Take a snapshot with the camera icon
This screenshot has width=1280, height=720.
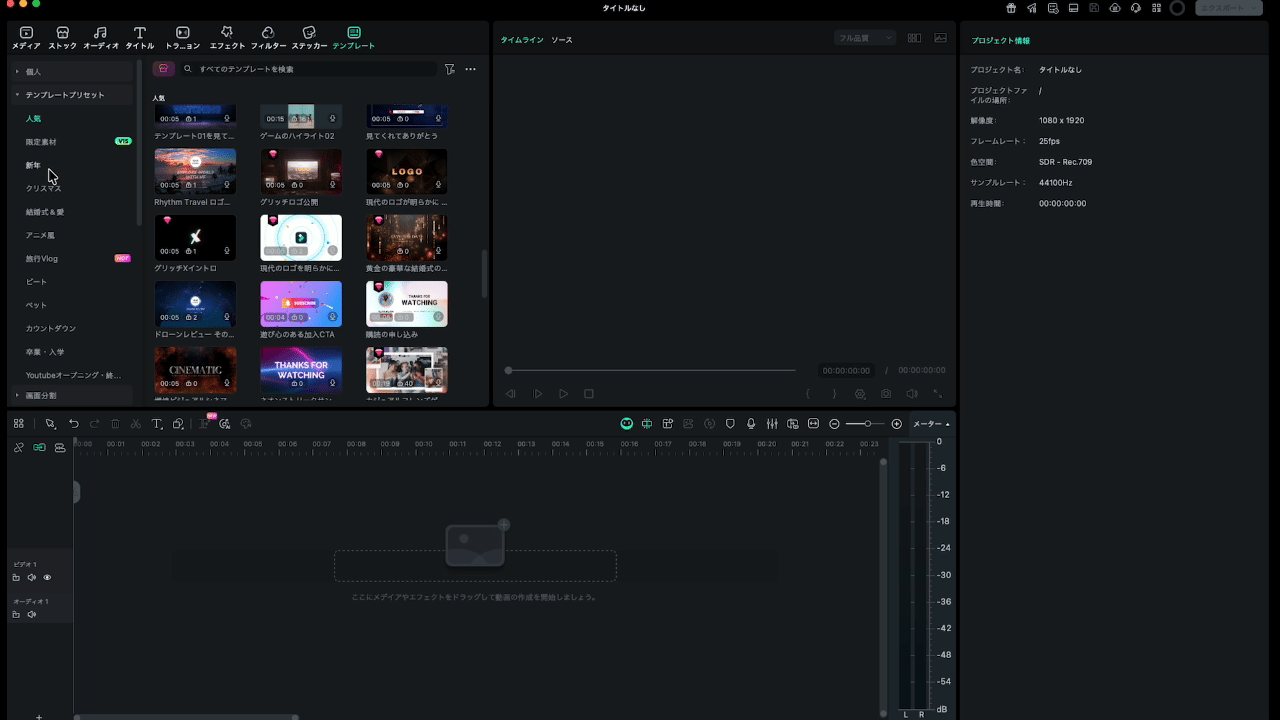tap(886, 394)
